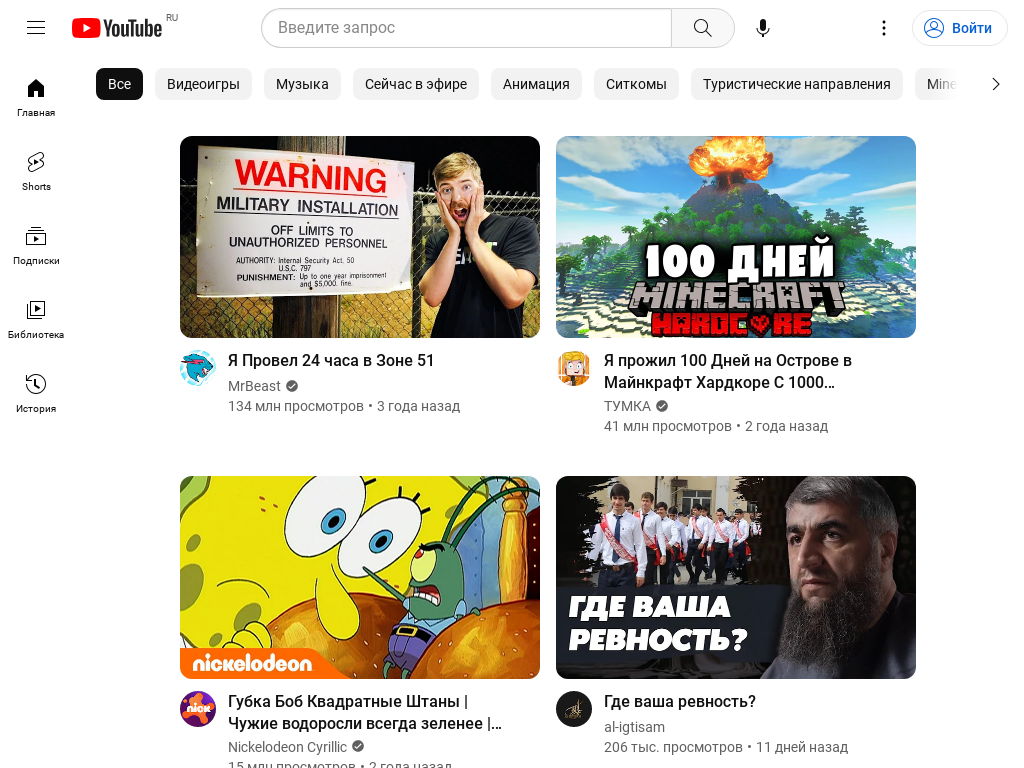1024x768 pixels.
Task: Open the ТУМКА channel name link
Action: (628, 406)
